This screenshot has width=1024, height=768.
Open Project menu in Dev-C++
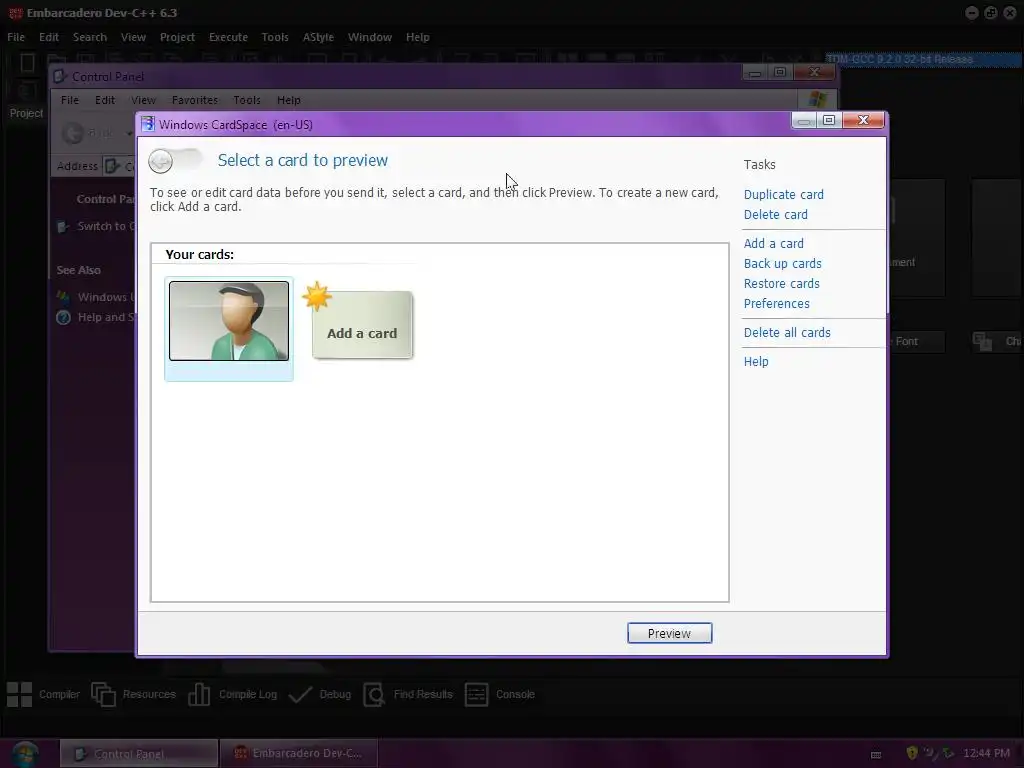pos(177,37)
